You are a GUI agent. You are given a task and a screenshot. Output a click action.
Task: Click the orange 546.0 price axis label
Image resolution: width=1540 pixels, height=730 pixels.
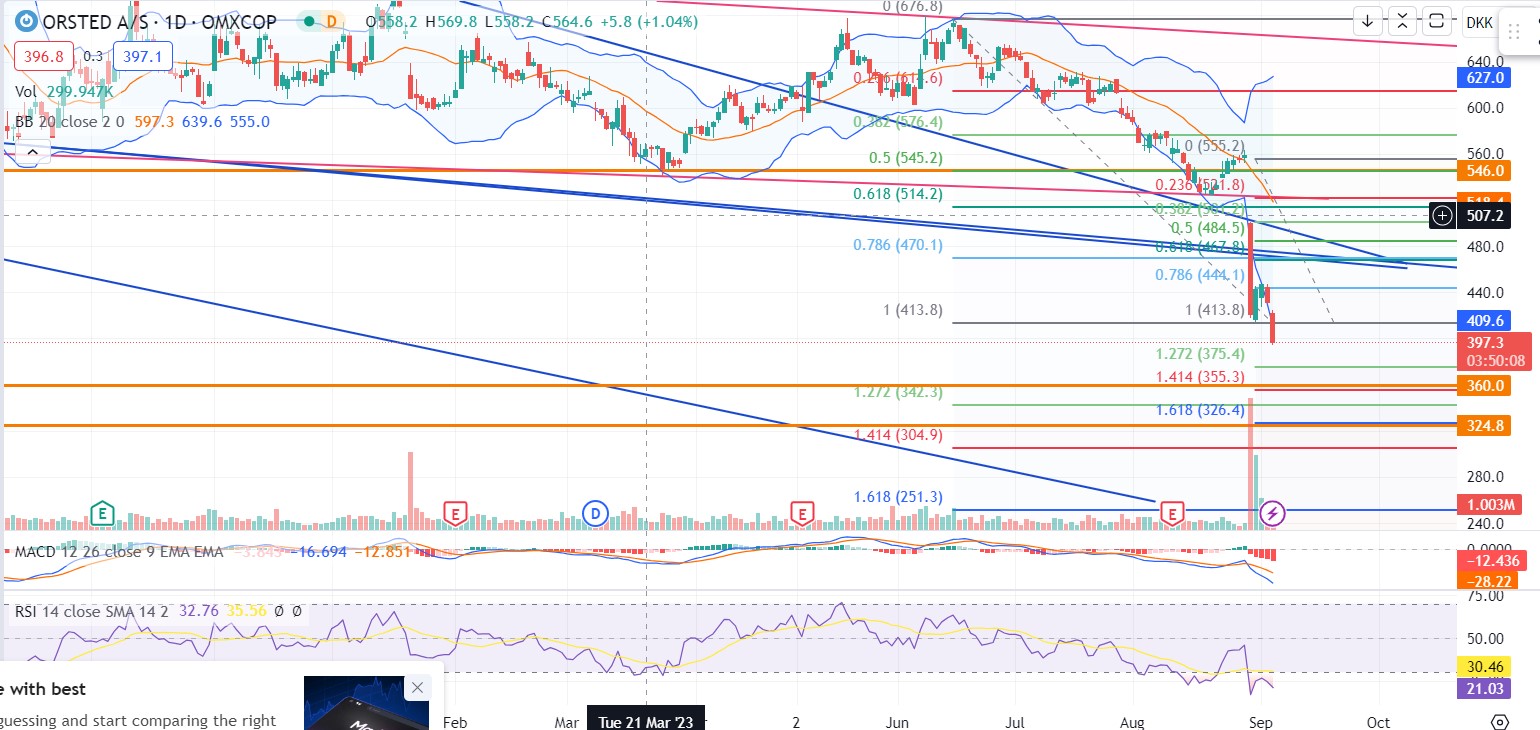(x=1485, y=171)
